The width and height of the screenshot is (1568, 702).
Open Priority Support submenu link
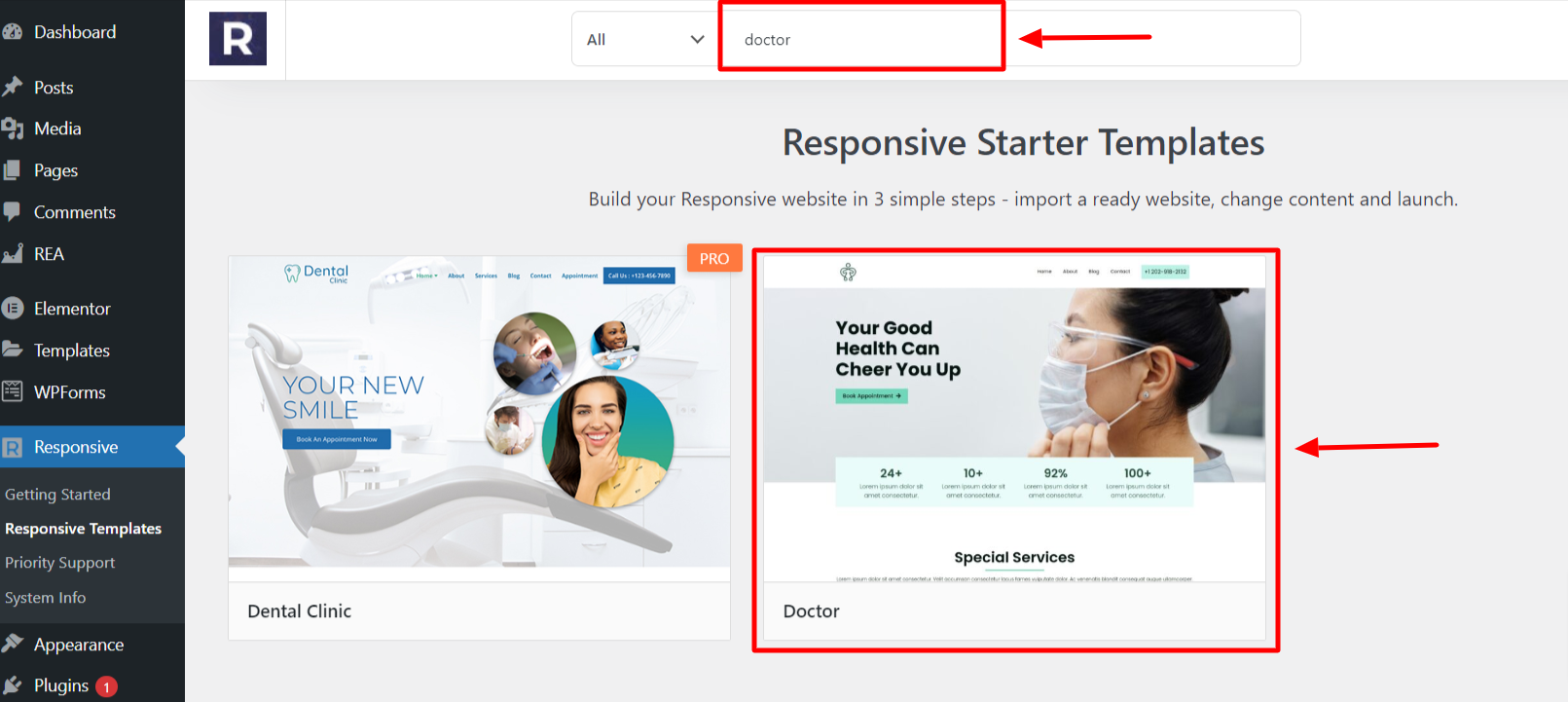coord(59,563)
